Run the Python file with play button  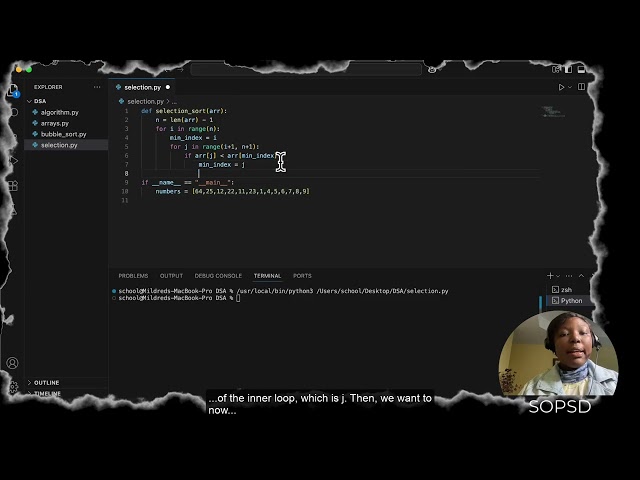click(561, 87)
